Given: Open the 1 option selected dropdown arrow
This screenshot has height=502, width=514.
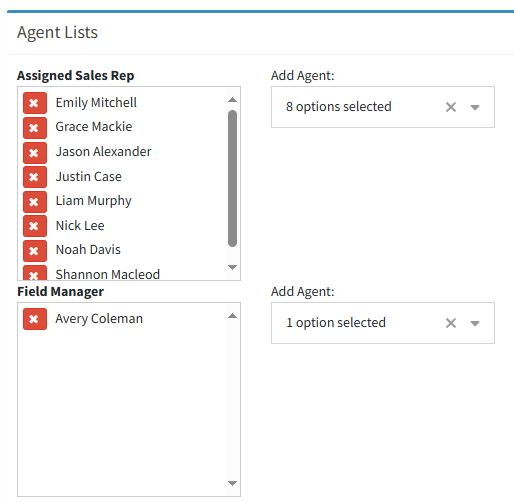Looking at the screenshot, I should coord(475,323).
